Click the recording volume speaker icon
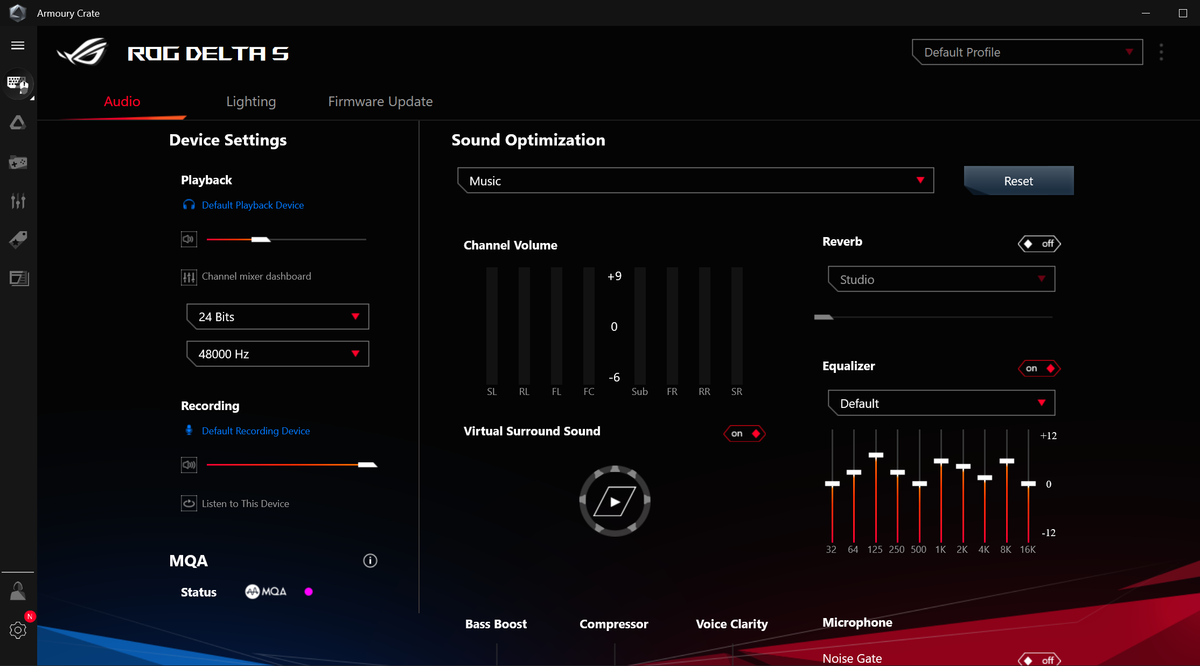 [x=189, y=464]
